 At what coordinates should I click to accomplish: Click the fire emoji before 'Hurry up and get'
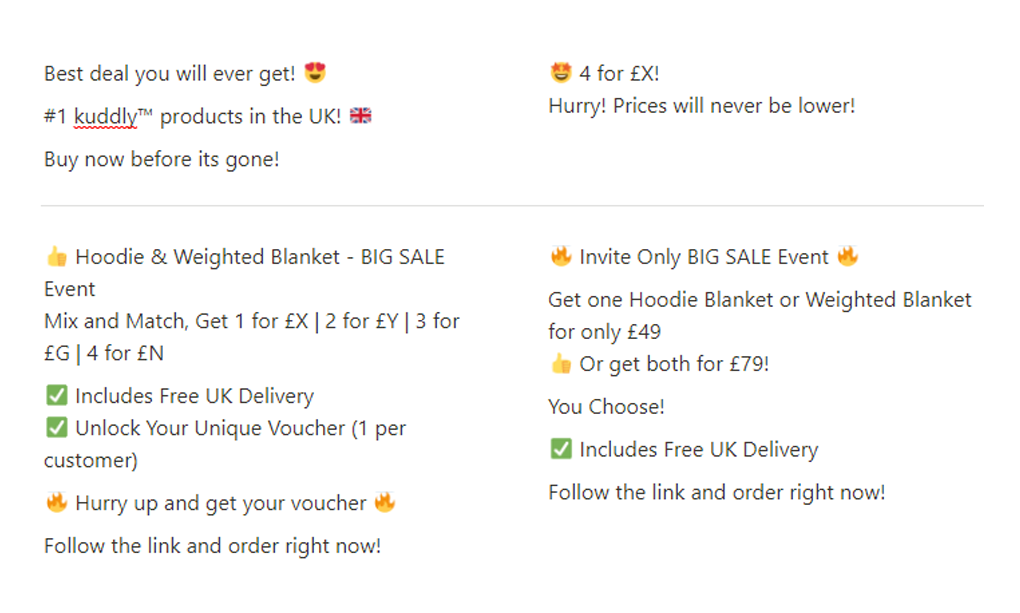tap(57, 502)
